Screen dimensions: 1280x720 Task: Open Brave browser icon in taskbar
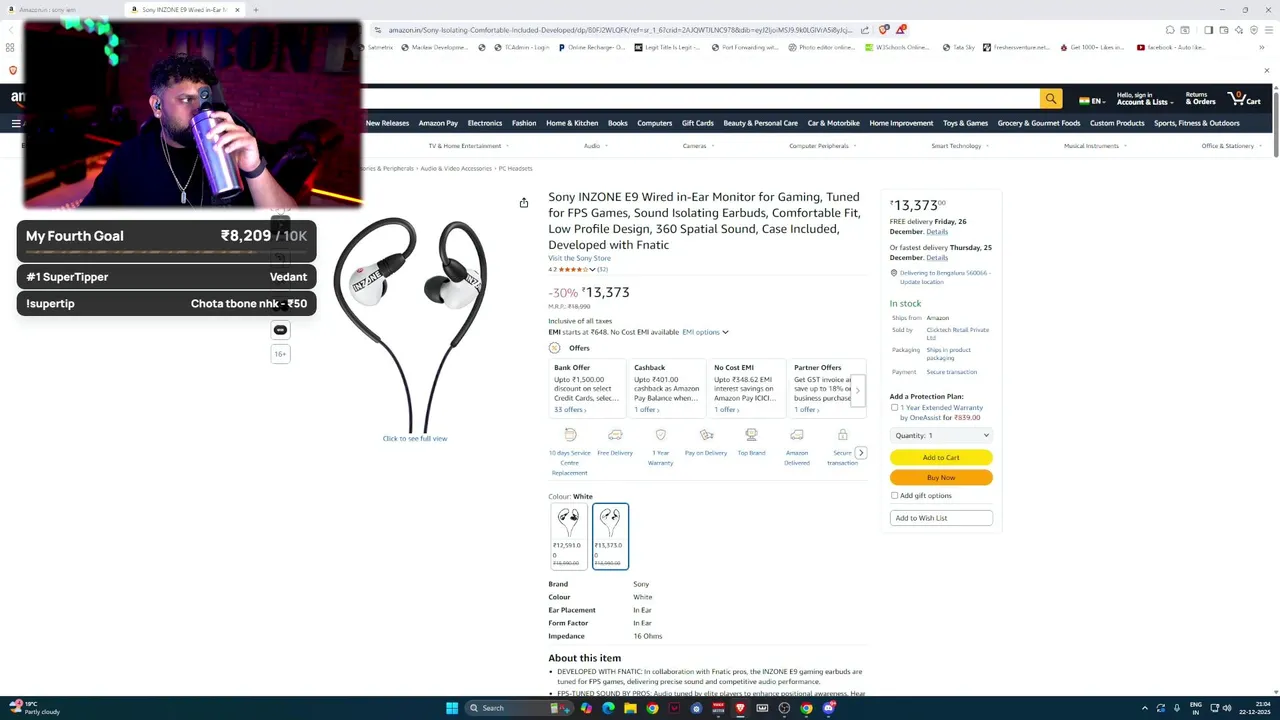point(740,708)
